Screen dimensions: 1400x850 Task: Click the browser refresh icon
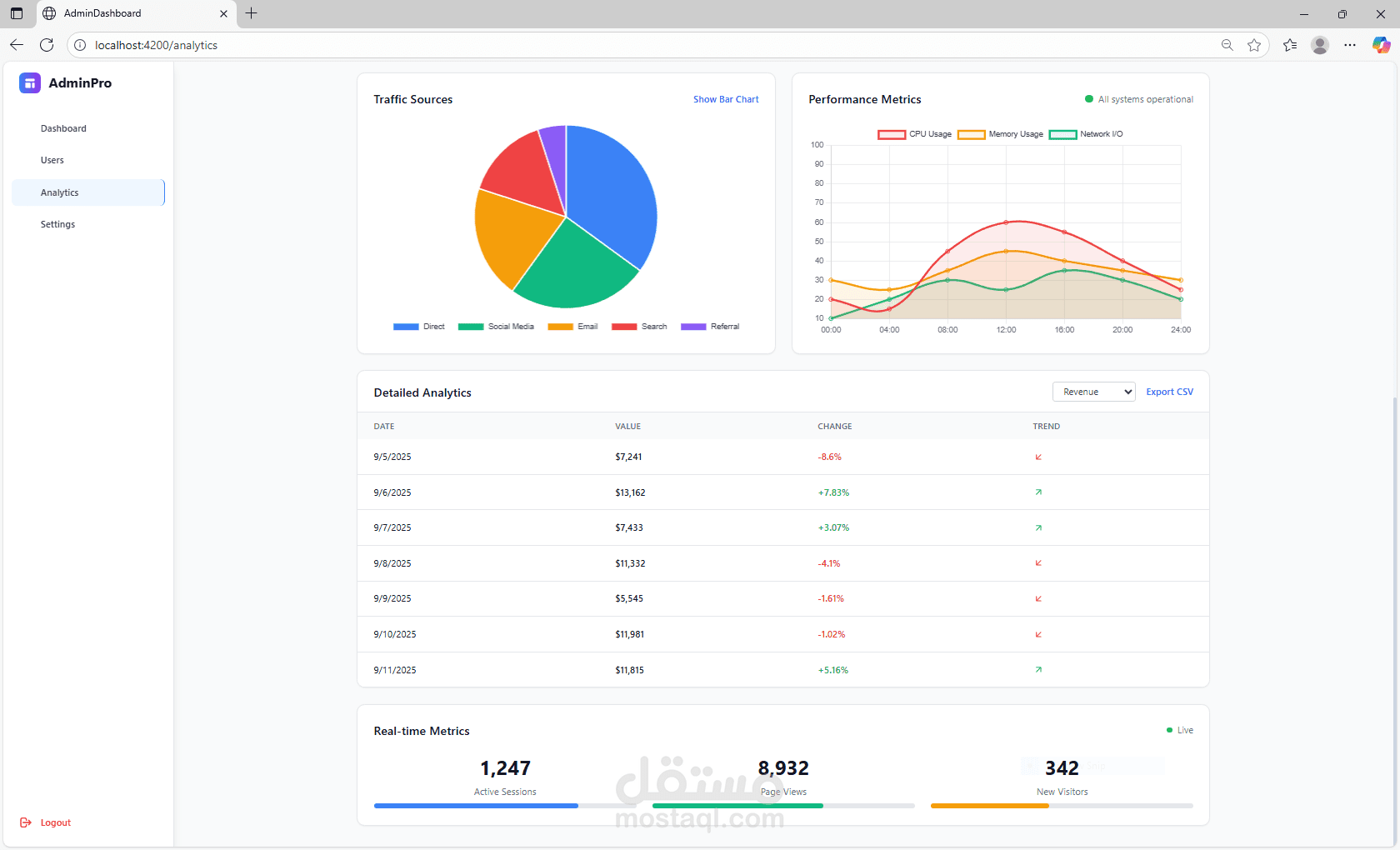pos(47,45)
